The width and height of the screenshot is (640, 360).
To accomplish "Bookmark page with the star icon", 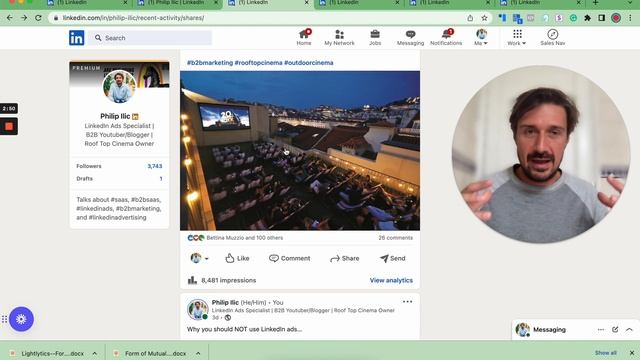I will coord(484,18).
